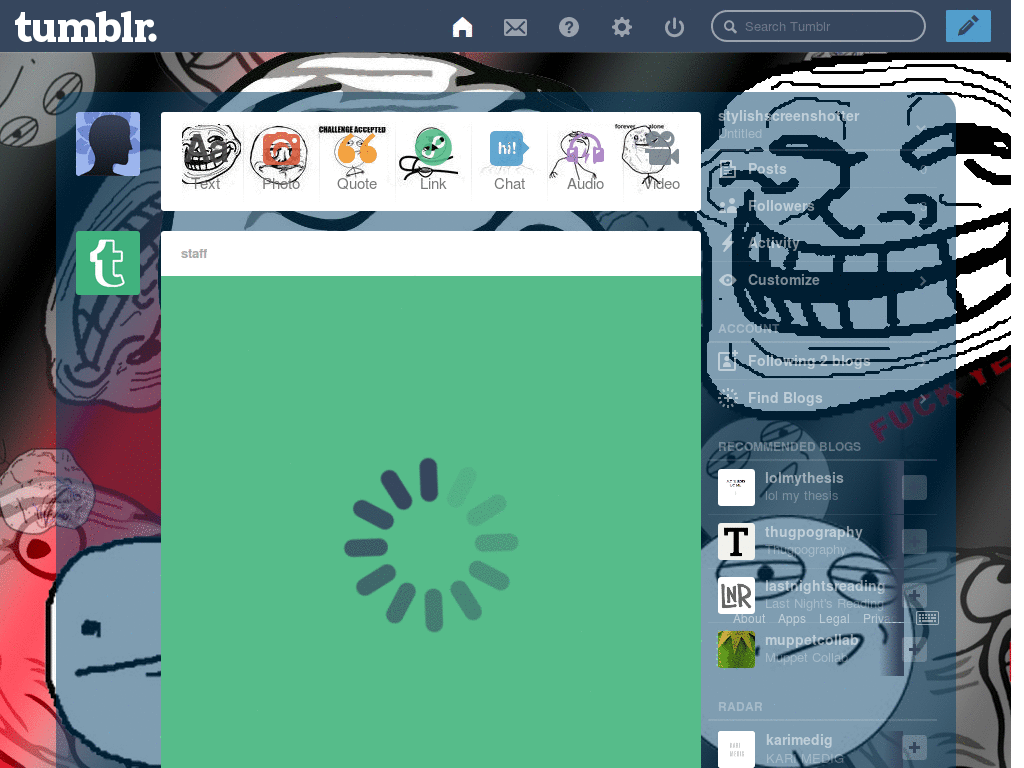Focus the Search Tumblr field
The width and height of the screenshot is (1024, 768).
[x=818, y=26]
